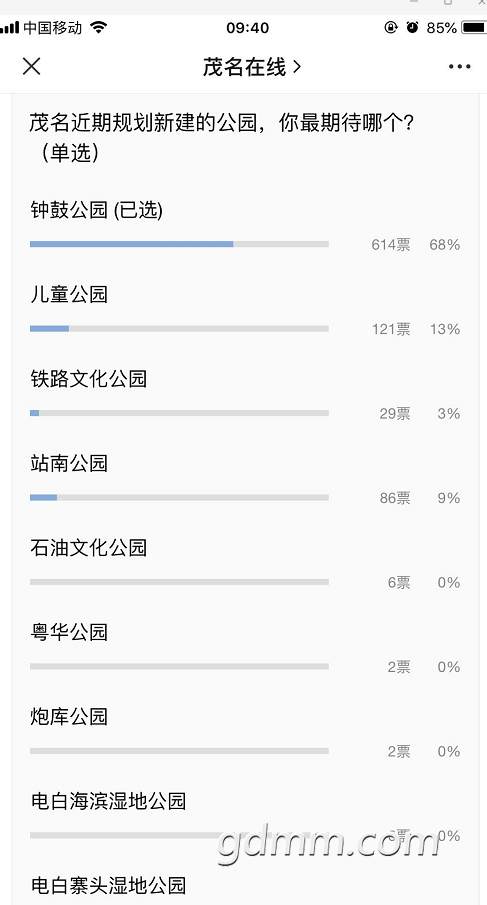
Task: Tap the 09:40 clock in status bar
Action: pyautogui.click(x=248, y=28)
